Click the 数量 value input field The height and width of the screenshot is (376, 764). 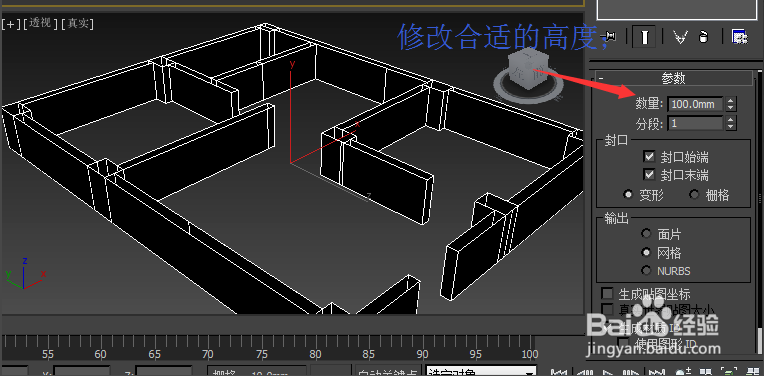click(695, 104)
